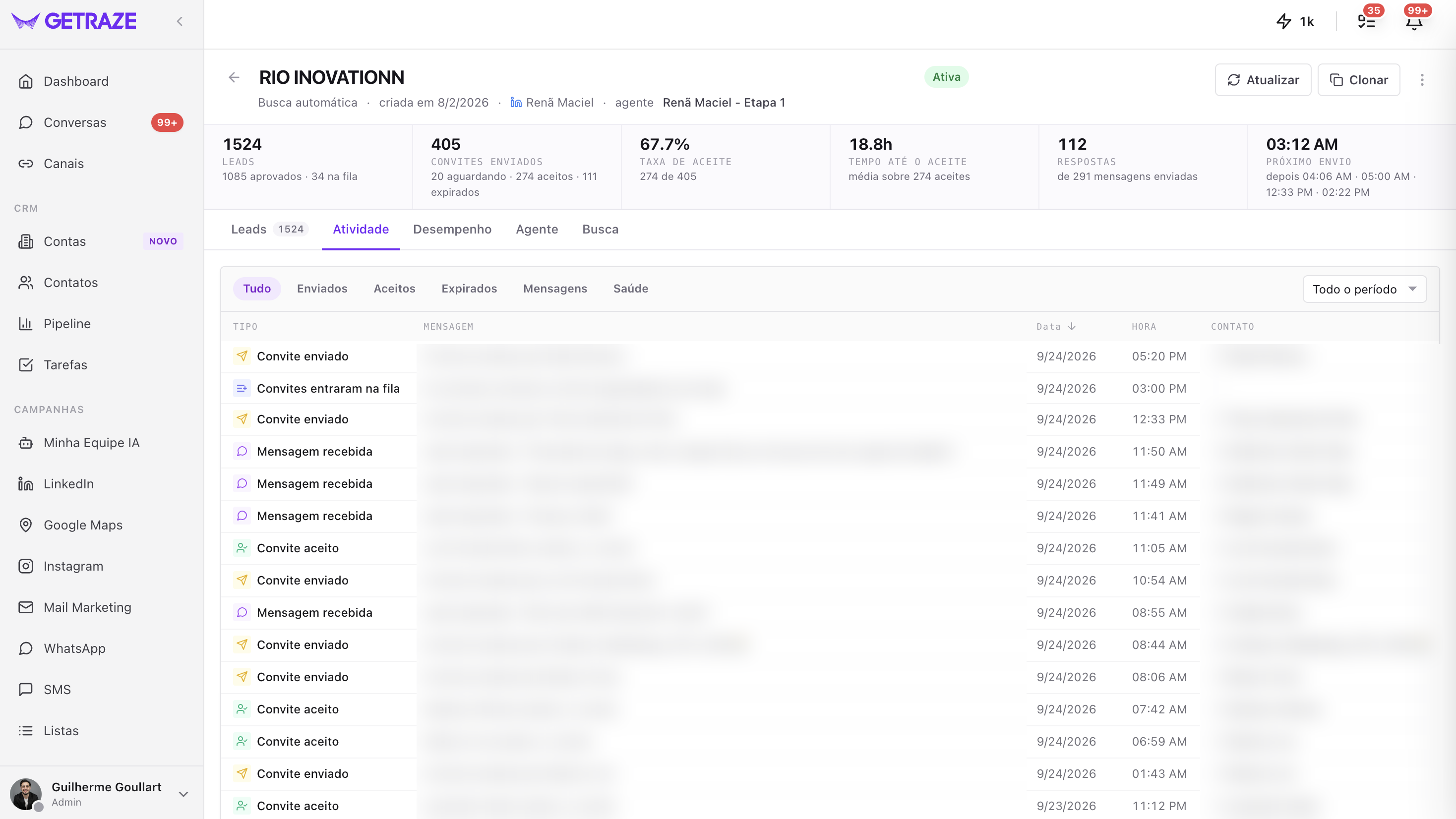Image resolution: width=1456 pixels, height=819 pixels.
Task: Filter activity by Enviados
Action: tap(322, 289)
